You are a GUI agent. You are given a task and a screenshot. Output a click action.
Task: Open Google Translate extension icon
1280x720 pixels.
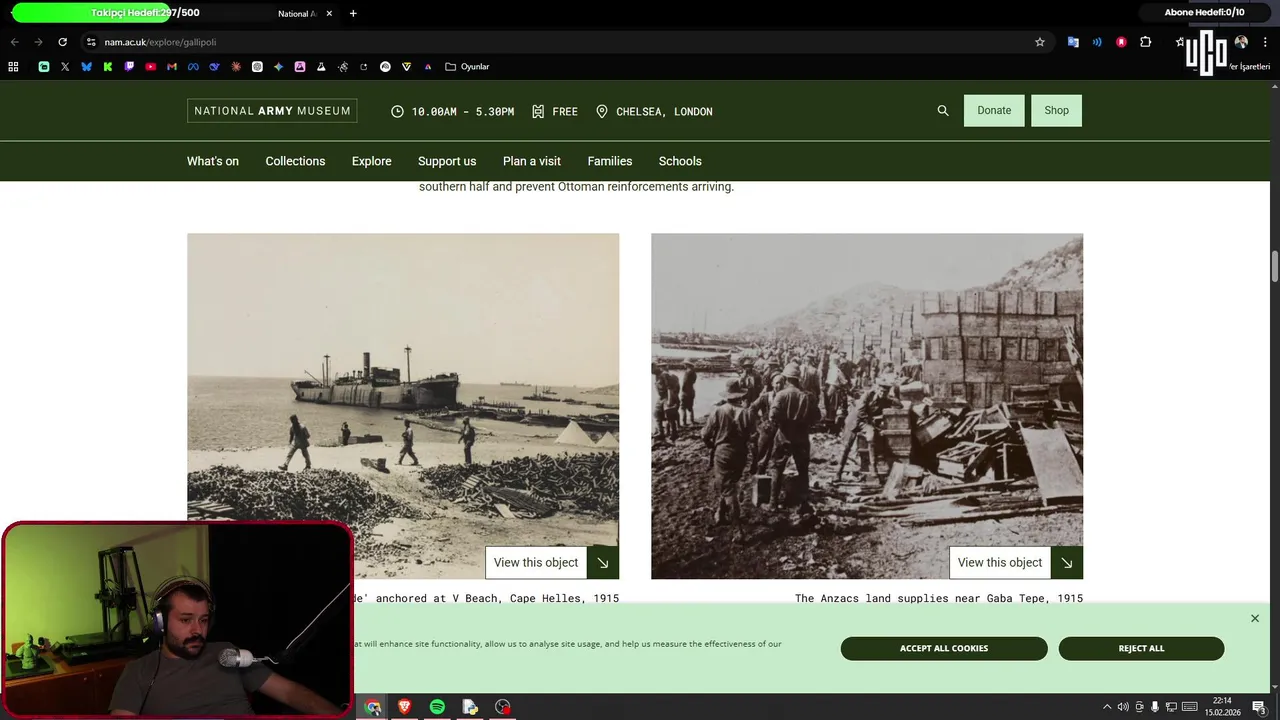1073,42
